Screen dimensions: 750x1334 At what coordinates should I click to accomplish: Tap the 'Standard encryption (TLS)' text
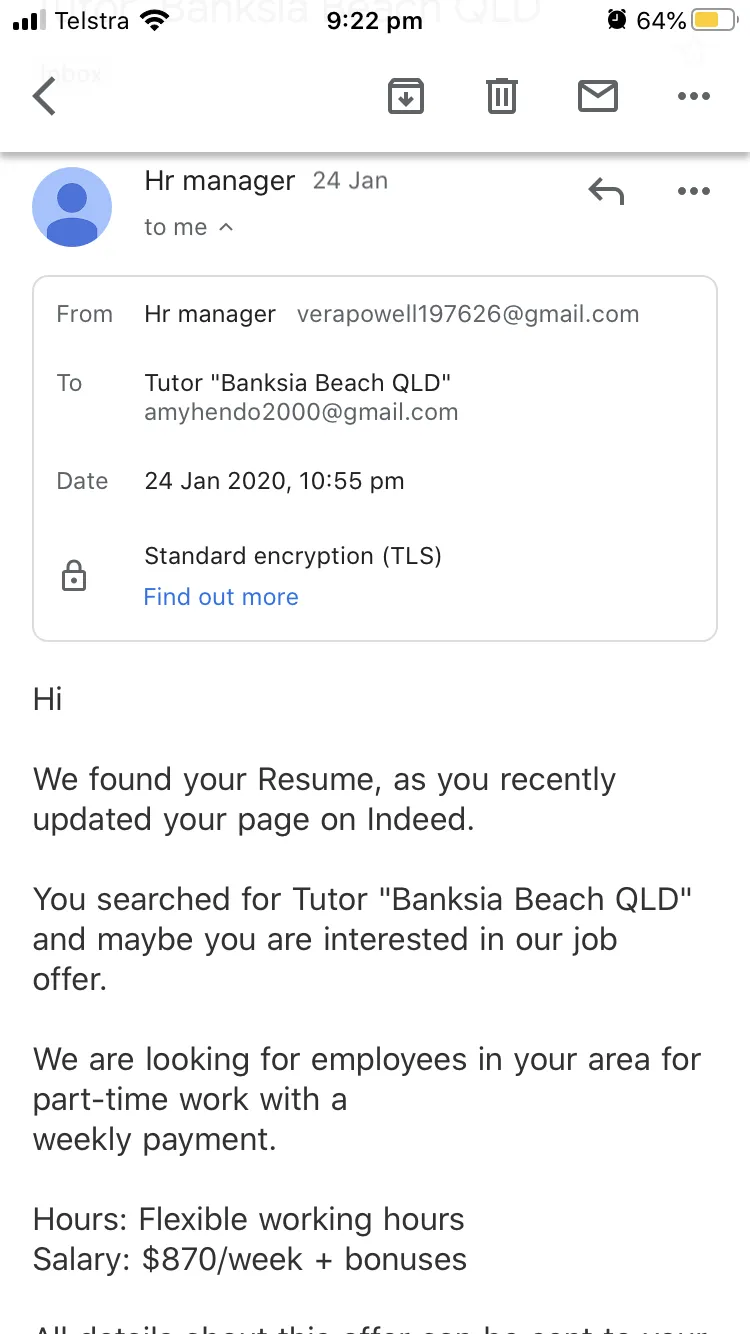click(x=293, y=556)
